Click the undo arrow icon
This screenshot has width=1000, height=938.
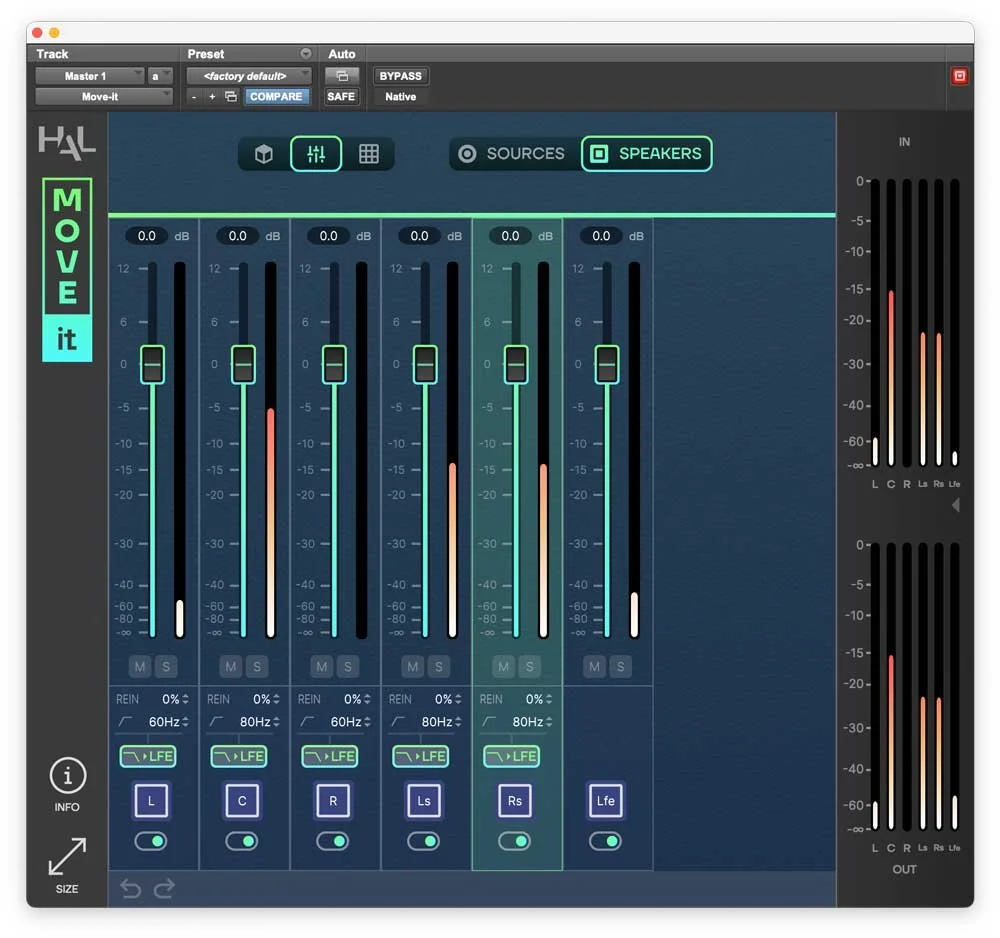(130, 888)
